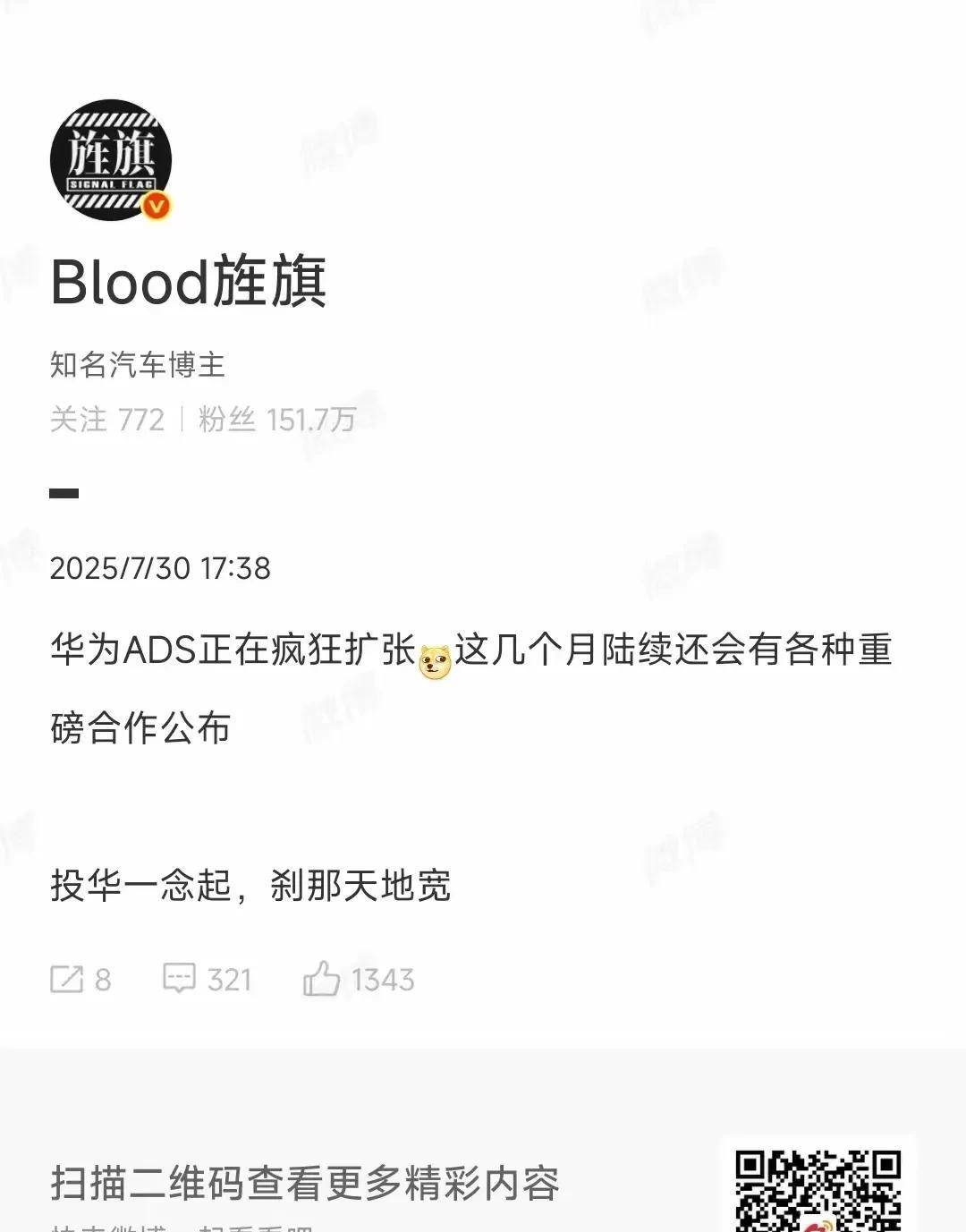
Task: View 知名汽车博主 description text
Action: coord(137,365)
